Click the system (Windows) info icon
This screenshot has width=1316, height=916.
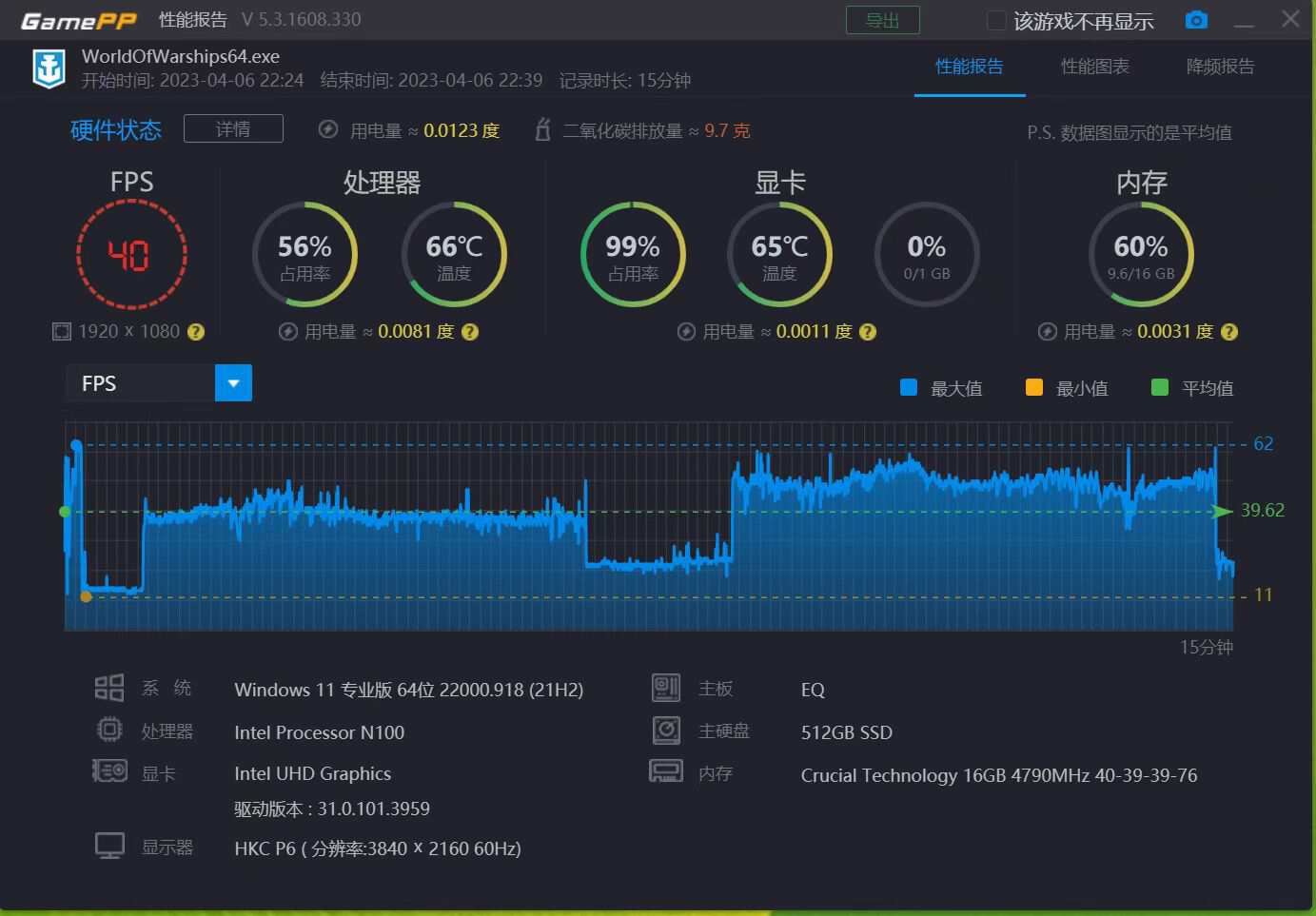pos(109,688)
